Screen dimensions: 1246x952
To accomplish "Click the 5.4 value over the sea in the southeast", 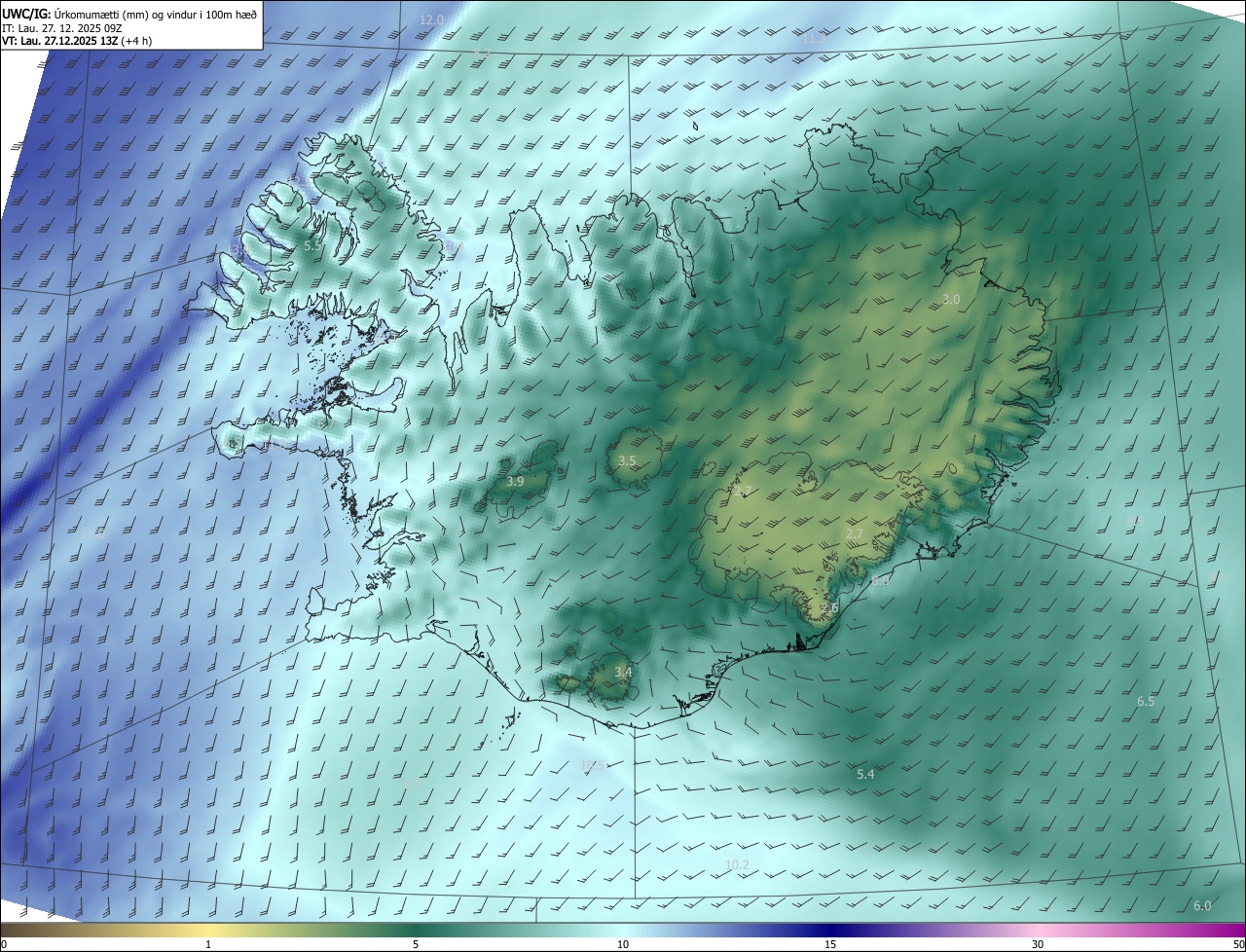I will (x=865, y=775).
